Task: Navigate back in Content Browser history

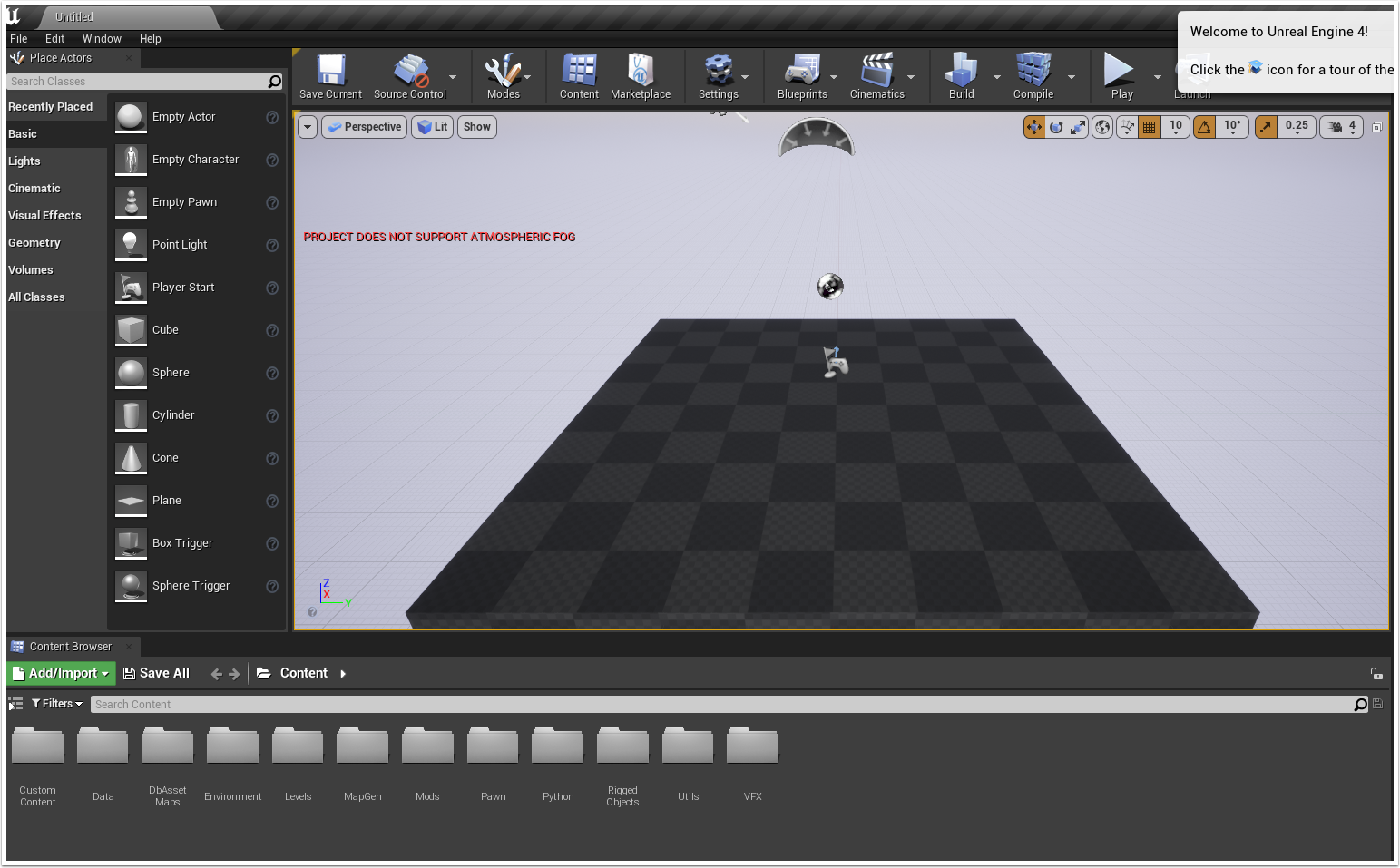Action: click(216, 674)
